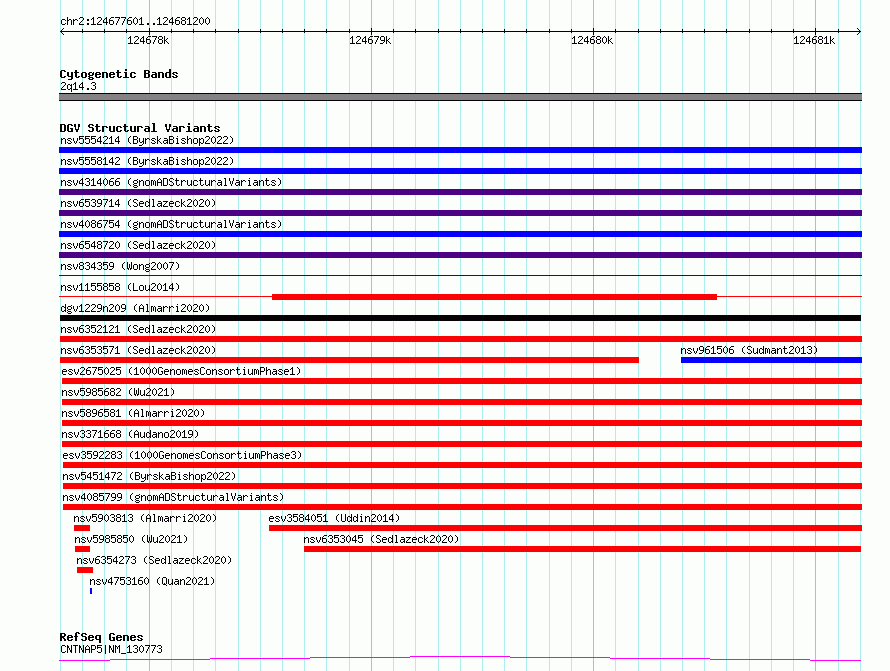Click the 124681k ruler label
This screenshot has height=671, width=890.
tap(814, 40)
